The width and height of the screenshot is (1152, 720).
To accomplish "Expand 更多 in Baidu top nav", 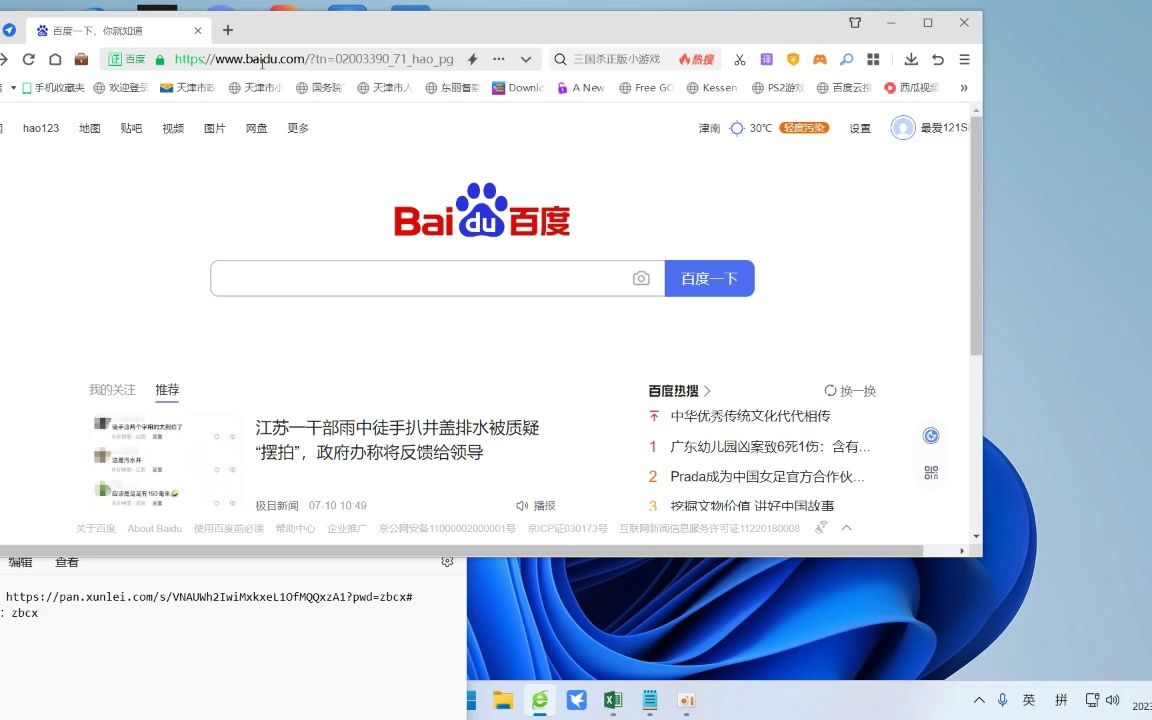I will click(x=298, y=128).
